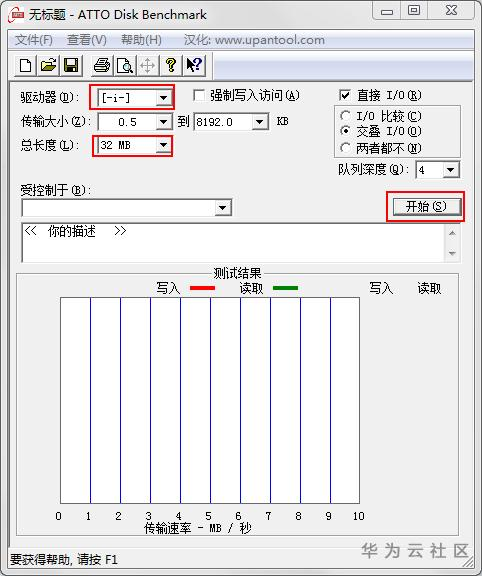Open the 总长度 32 MB dropdown

[x=163, y=145]
